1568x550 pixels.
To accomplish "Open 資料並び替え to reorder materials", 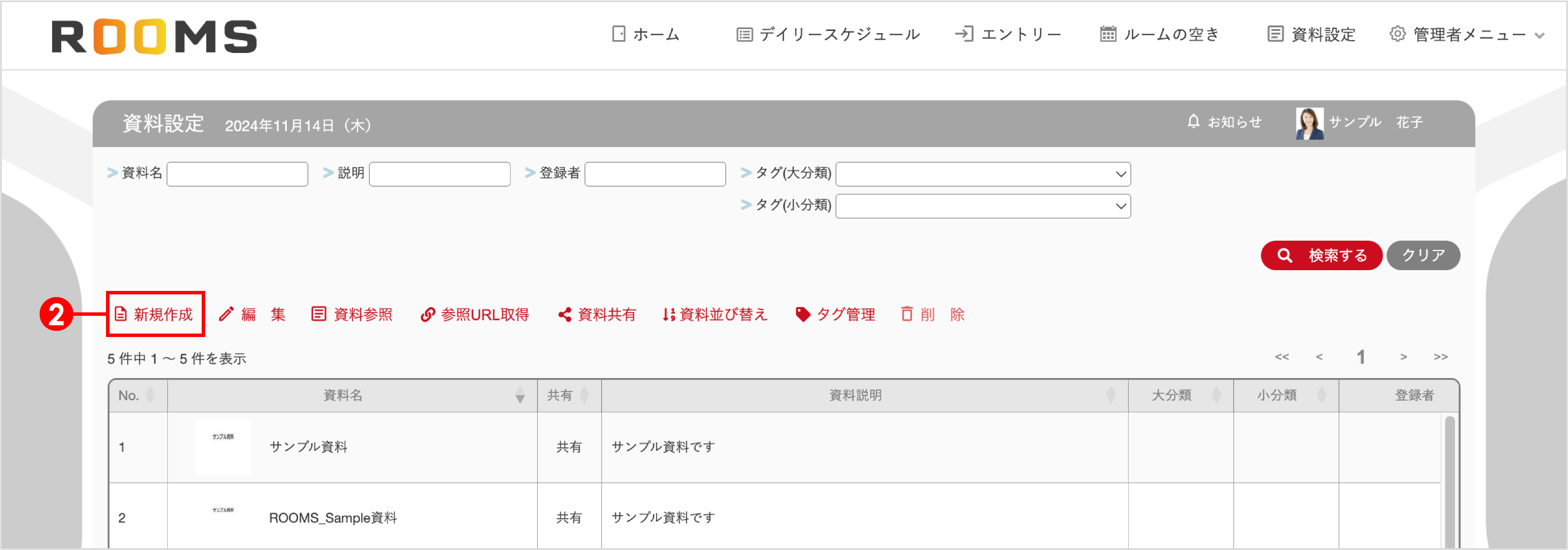I will pyautogui.click(x=667, y=314).
